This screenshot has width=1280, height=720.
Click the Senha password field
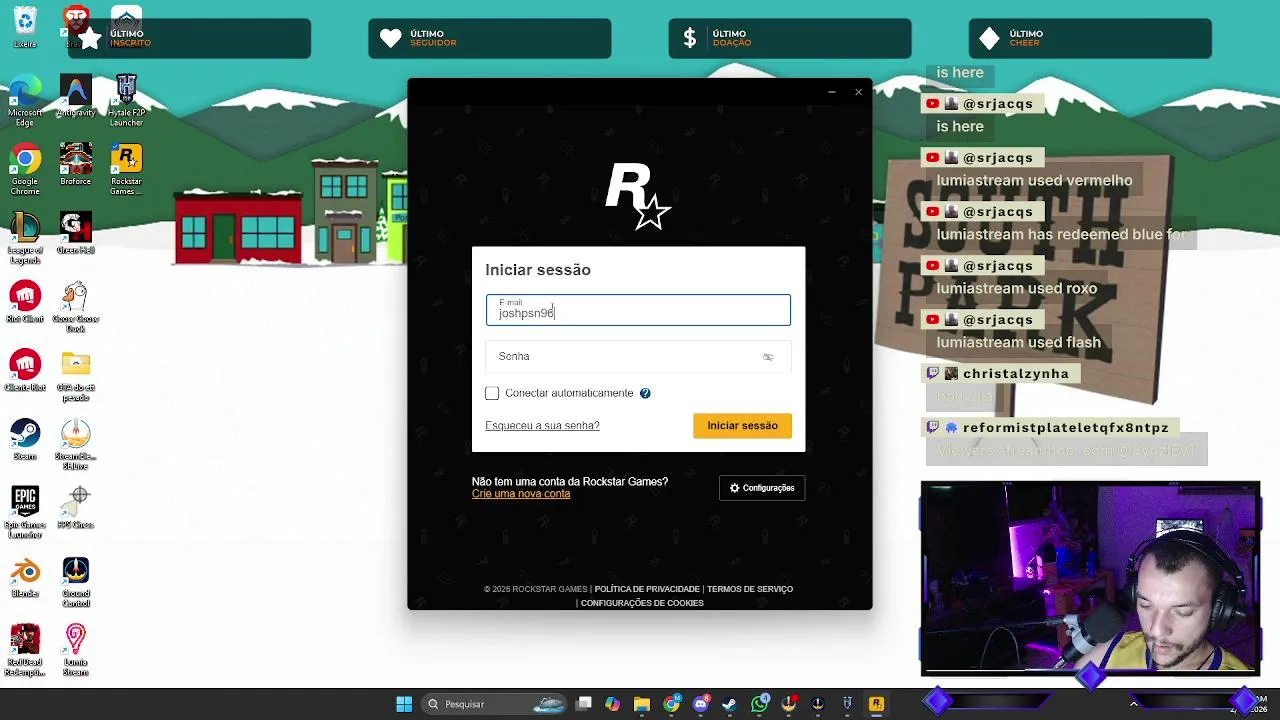pyautogui.click(x=638, y=356)
